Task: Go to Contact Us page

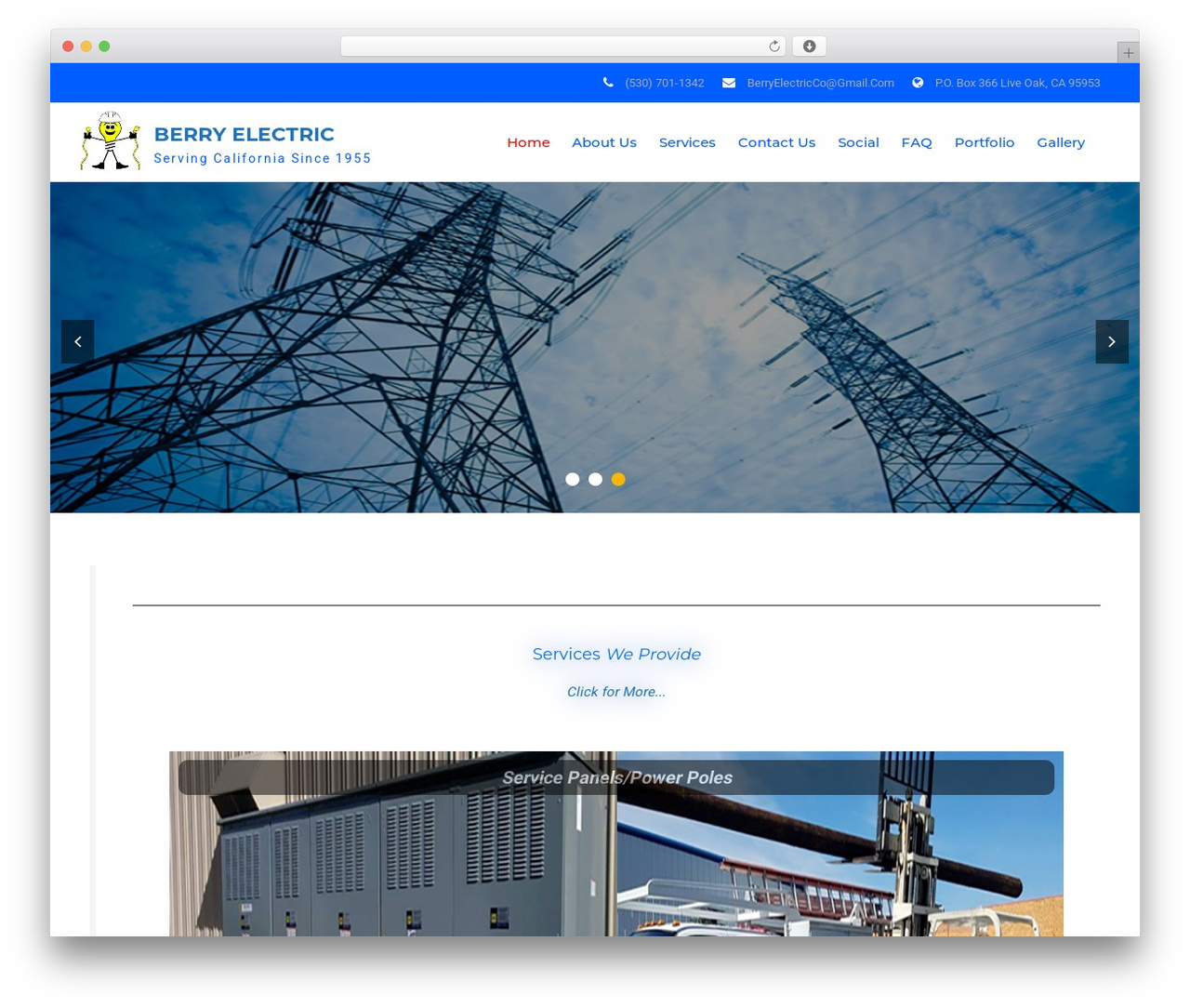Action: click(776, 142)
